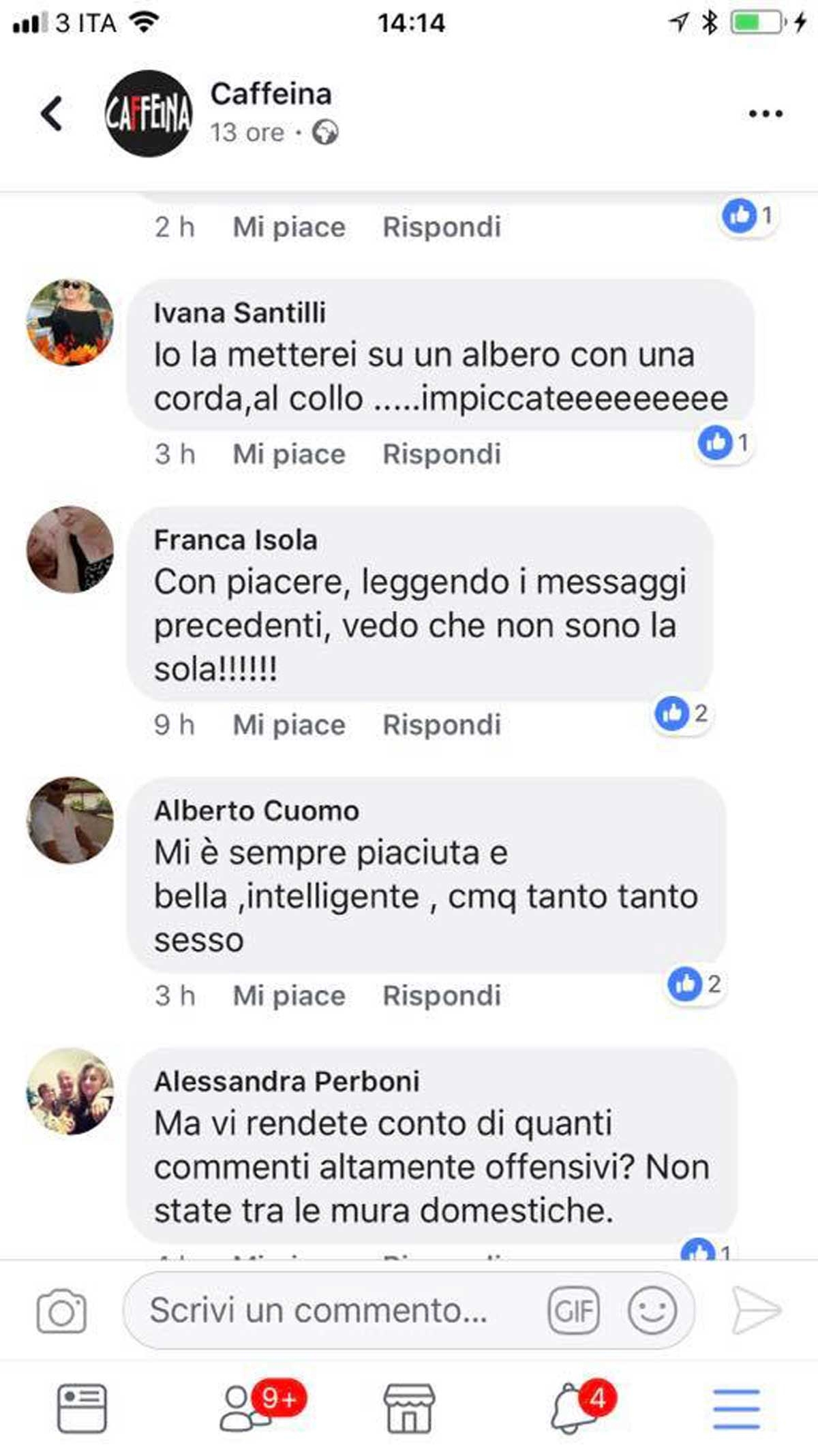
Task: Open the three-dot post options menu
Action: [766, 113]
